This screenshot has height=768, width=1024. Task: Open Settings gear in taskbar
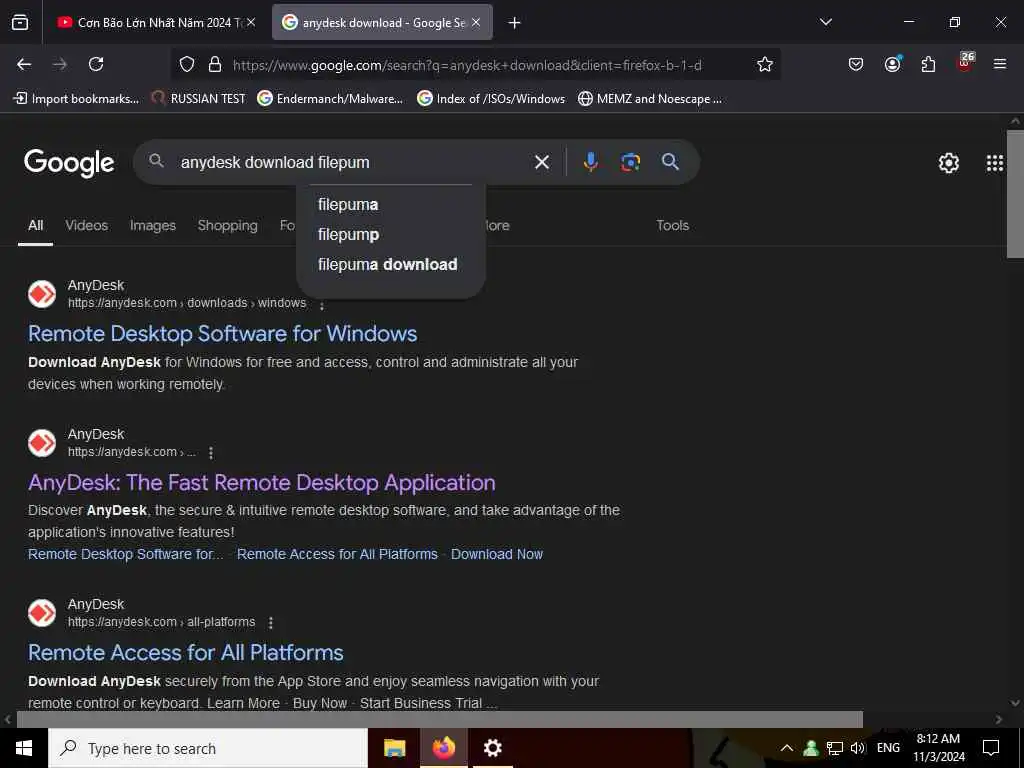click(492, 748)
